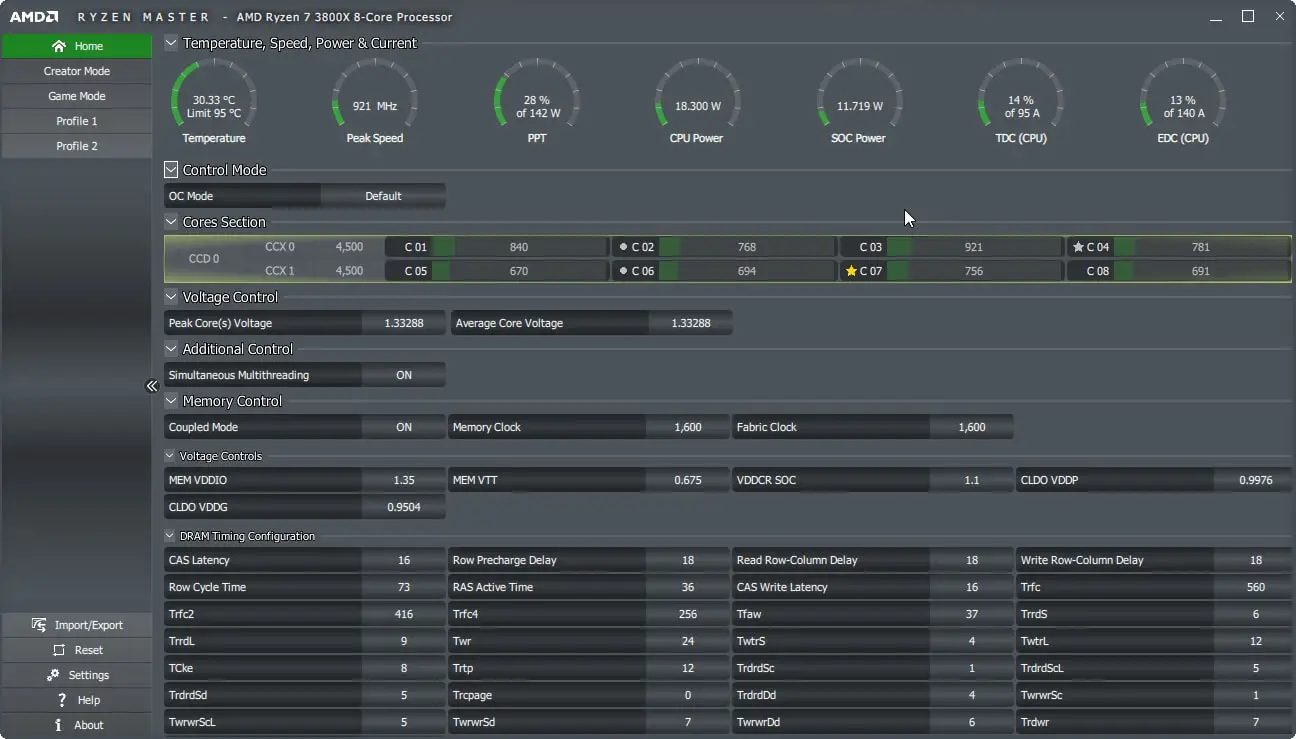
Task: Click VDDCR SOC value 1.1
Action: pos(972,480)
